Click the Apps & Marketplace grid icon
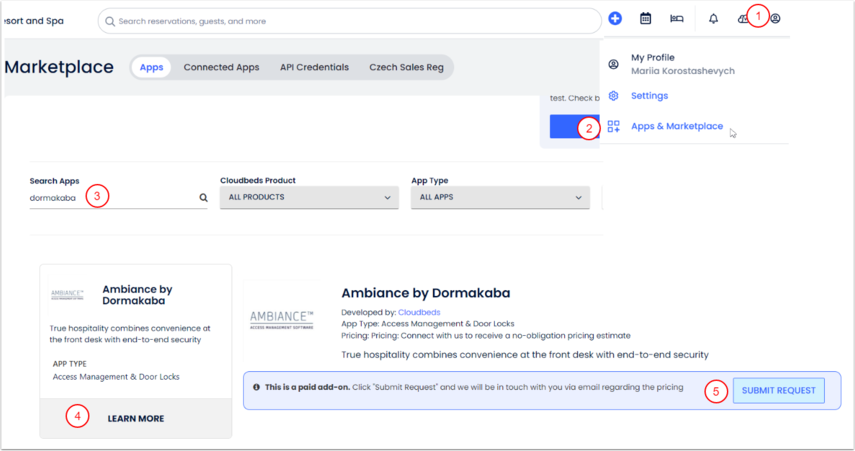855x451 pixels. (x=614, y=126)
